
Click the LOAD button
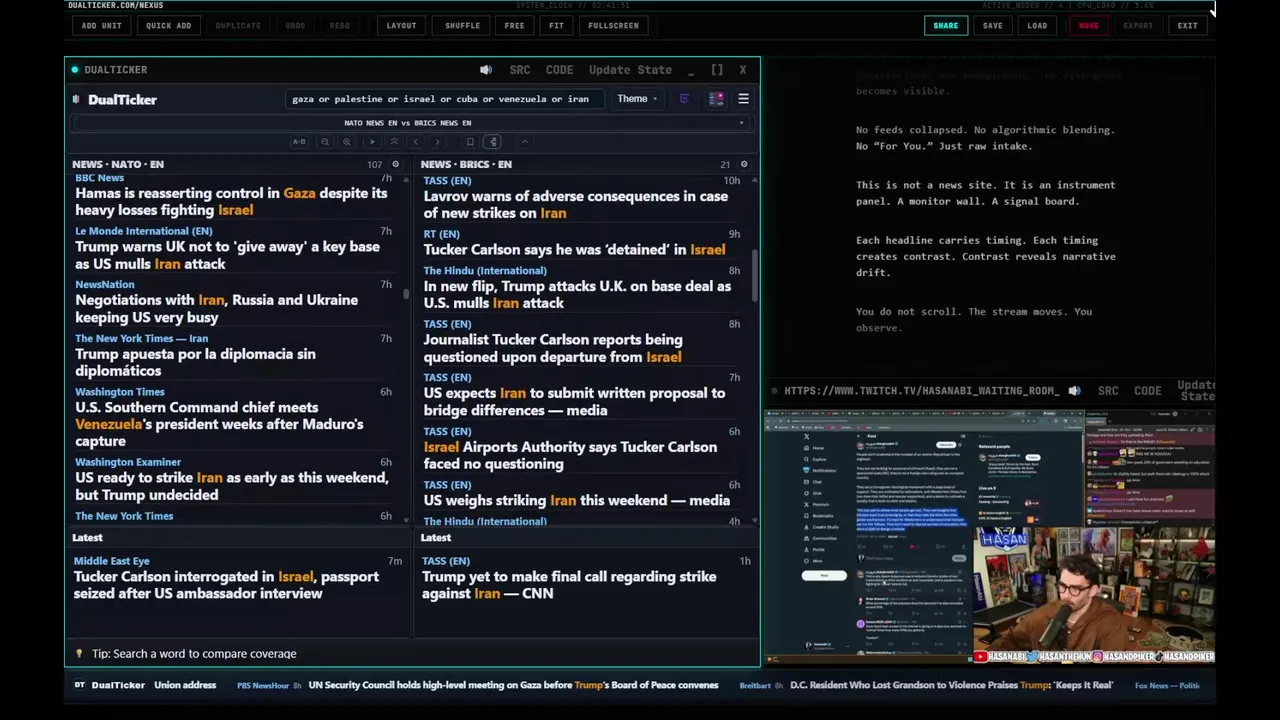pyautogui.click(x=1037, y=25)
